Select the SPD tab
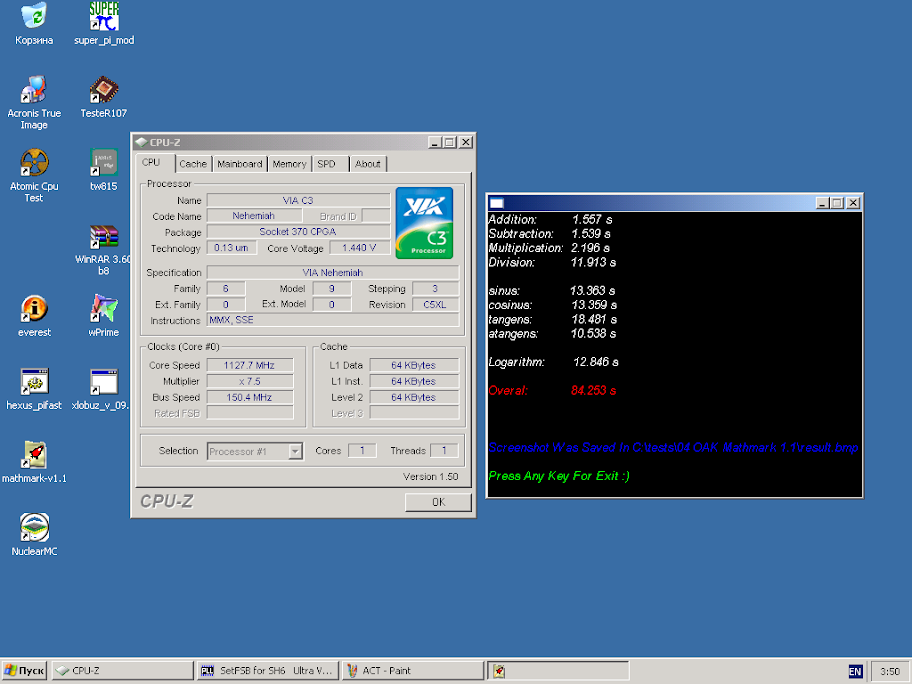 (327, 164)
